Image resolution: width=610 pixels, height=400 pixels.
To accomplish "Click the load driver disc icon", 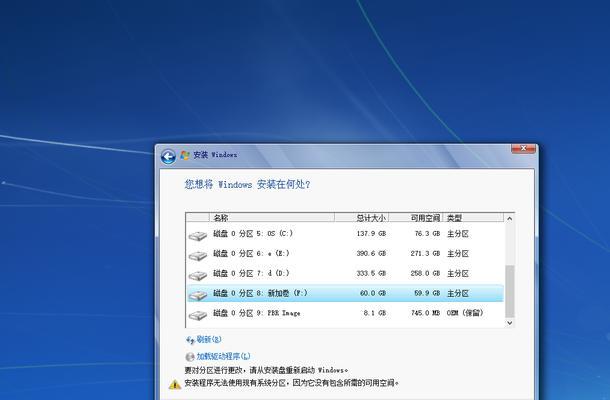I will [190, 356].
